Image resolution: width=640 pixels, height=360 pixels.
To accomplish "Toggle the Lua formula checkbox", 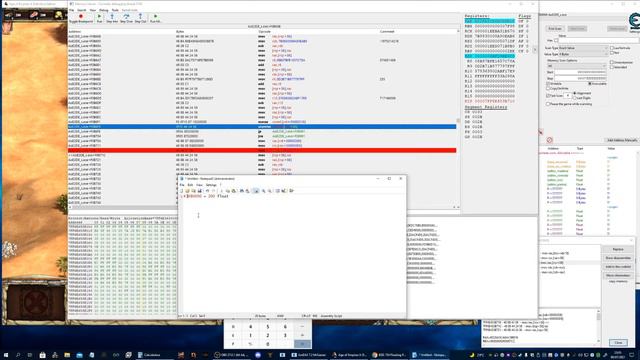I will click(x=612, y=48).
